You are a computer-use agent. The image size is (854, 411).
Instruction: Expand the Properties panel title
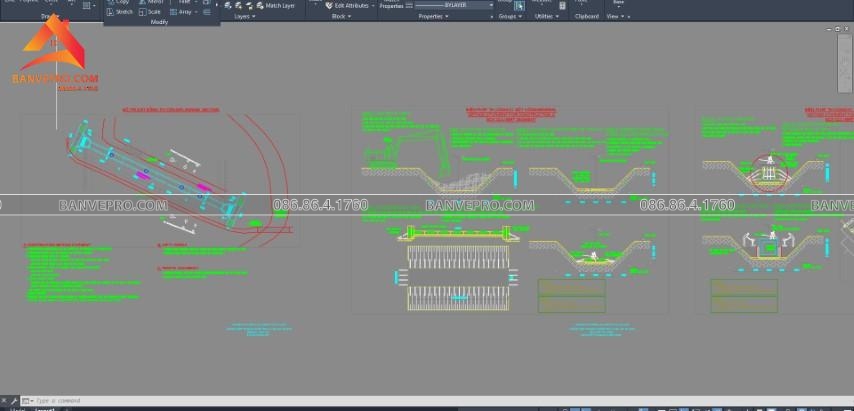click(433, 16)
